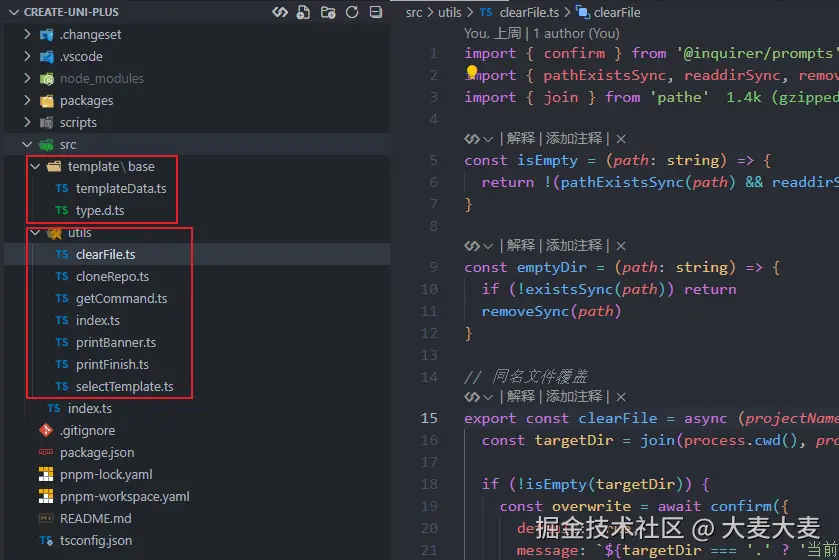Click the clearFile.ts breadcrumb segment

coord(529,12)
